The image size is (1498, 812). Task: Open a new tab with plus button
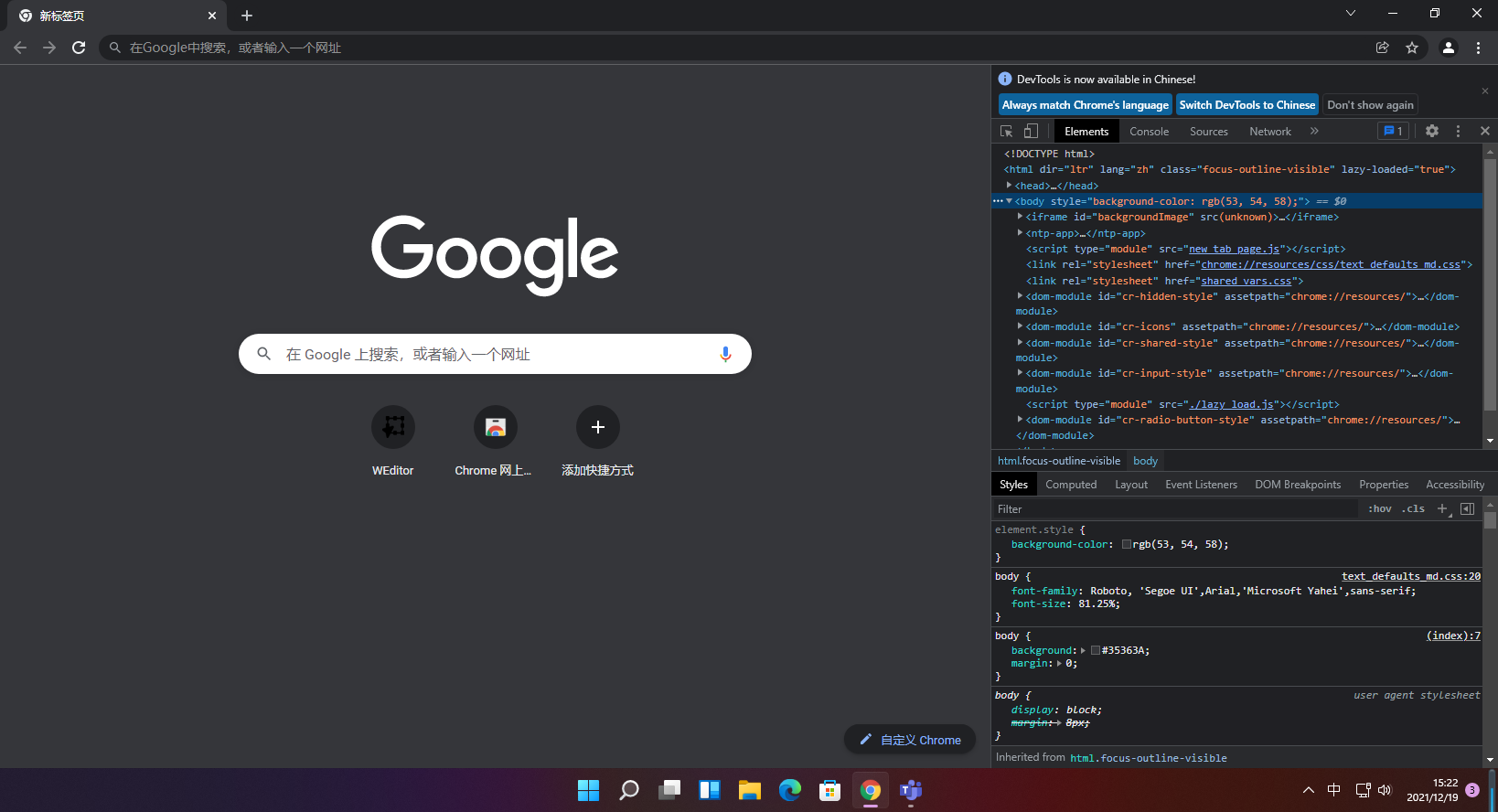[247, 16]
